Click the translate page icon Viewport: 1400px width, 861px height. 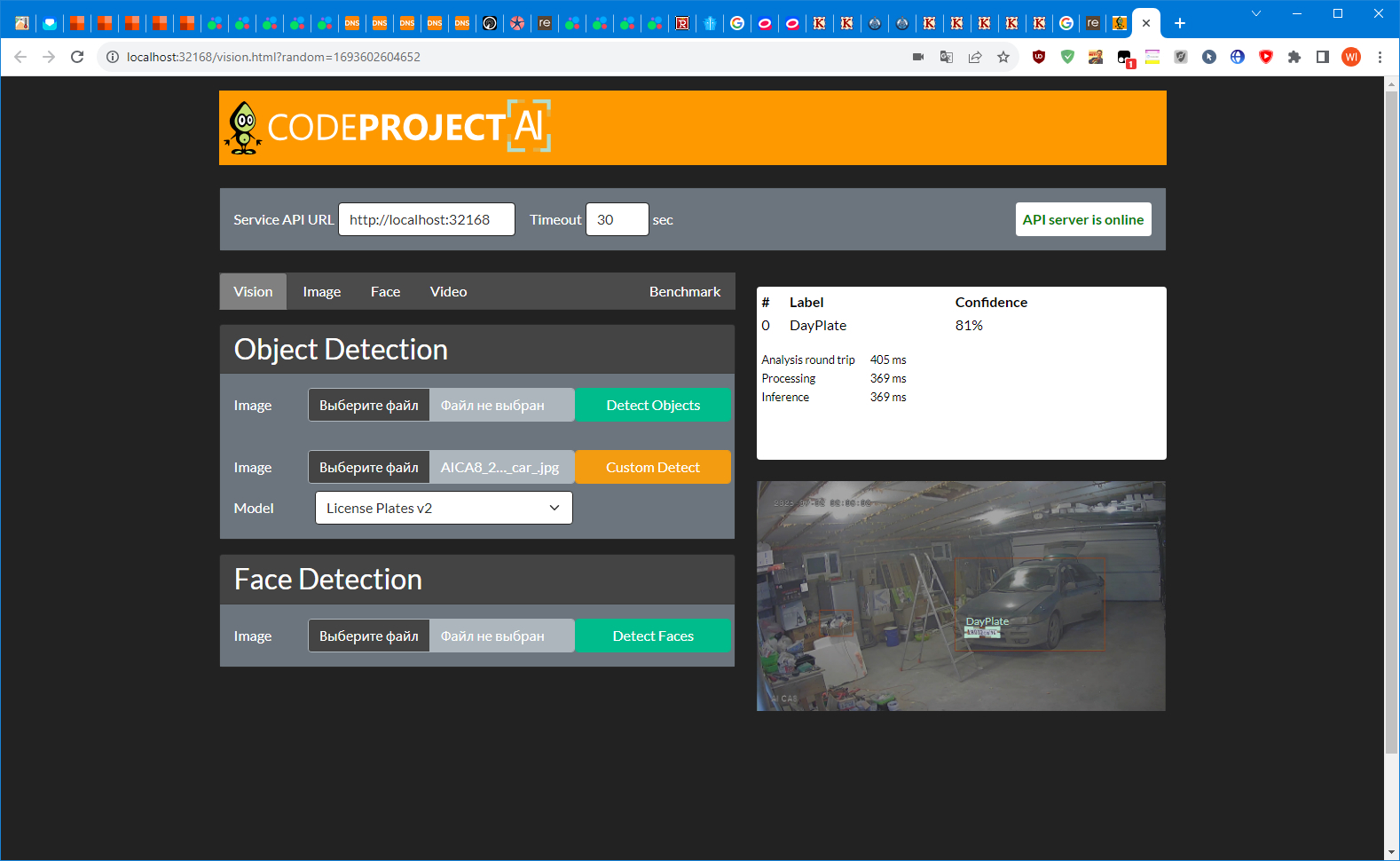tap(947, 57)
